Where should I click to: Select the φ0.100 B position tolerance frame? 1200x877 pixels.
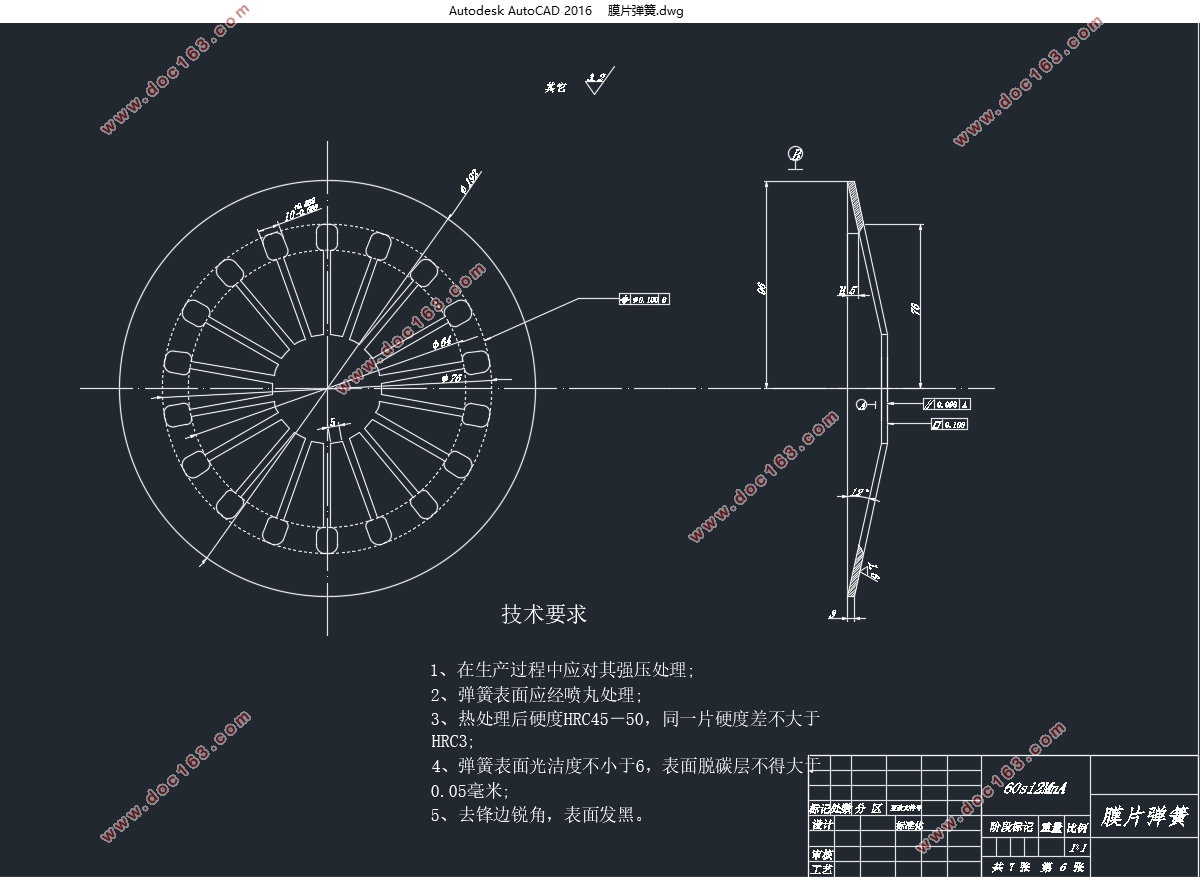pos(644,299)
